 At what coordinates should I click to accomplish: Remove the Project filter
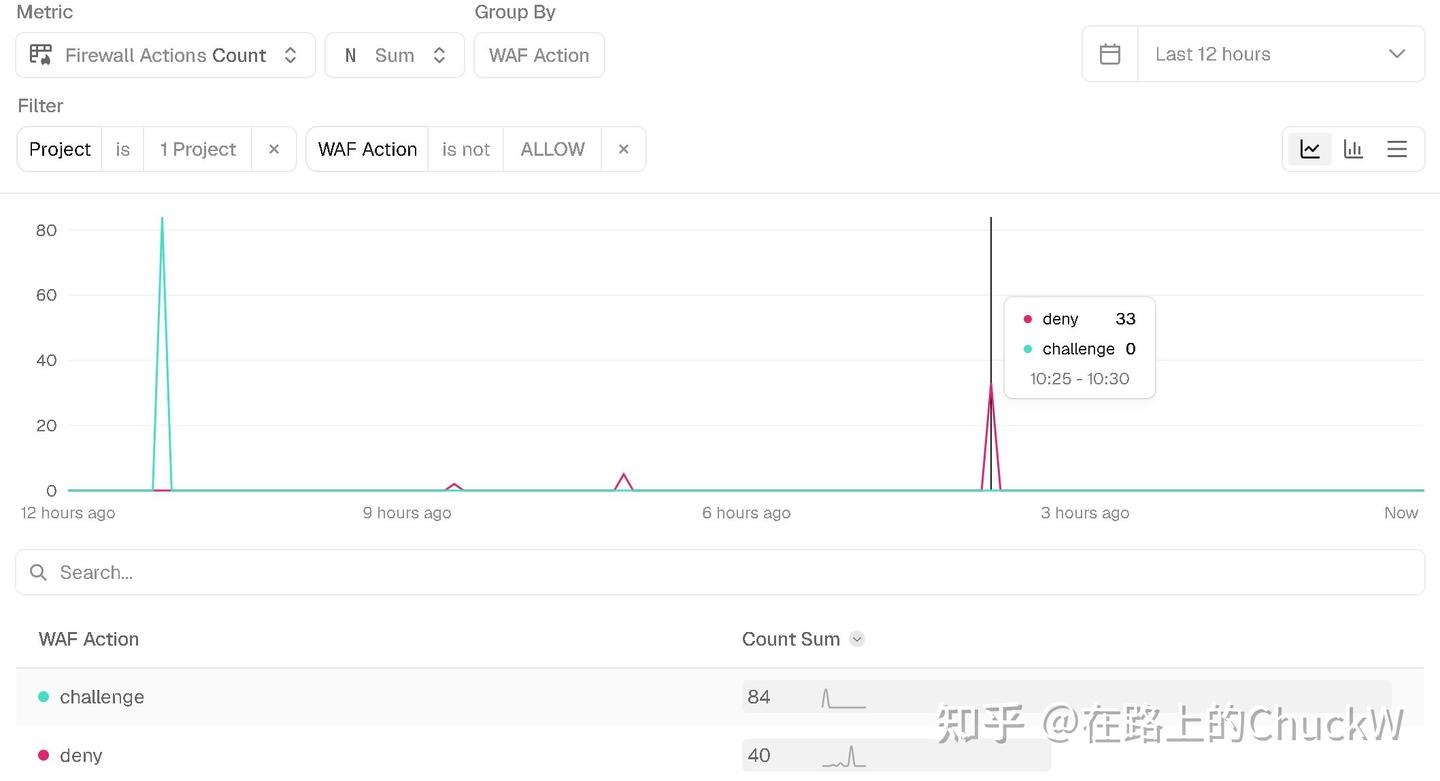tap(274, 149)
